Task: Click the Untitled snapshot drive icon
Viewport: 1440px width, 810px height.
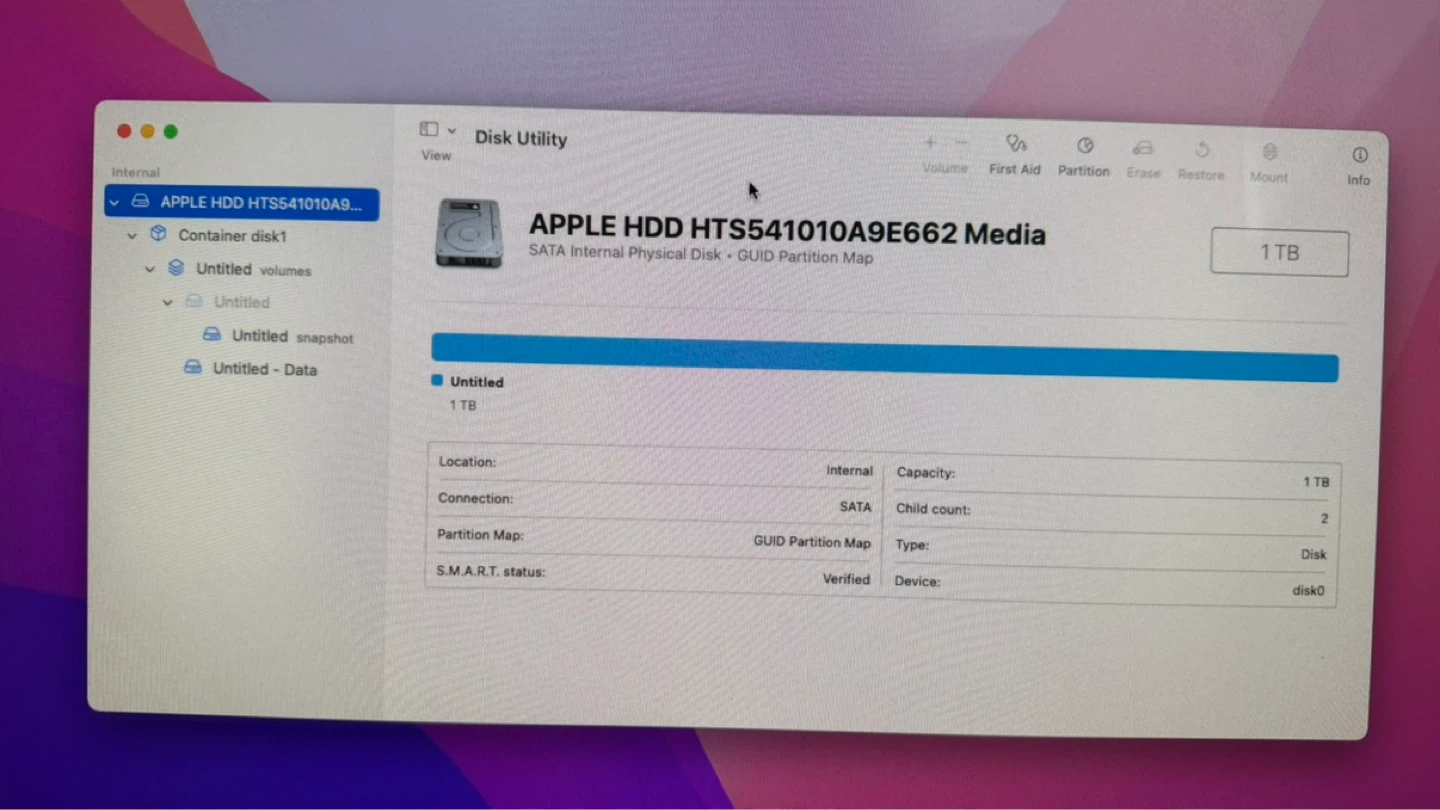Action: tap(212, 334)
